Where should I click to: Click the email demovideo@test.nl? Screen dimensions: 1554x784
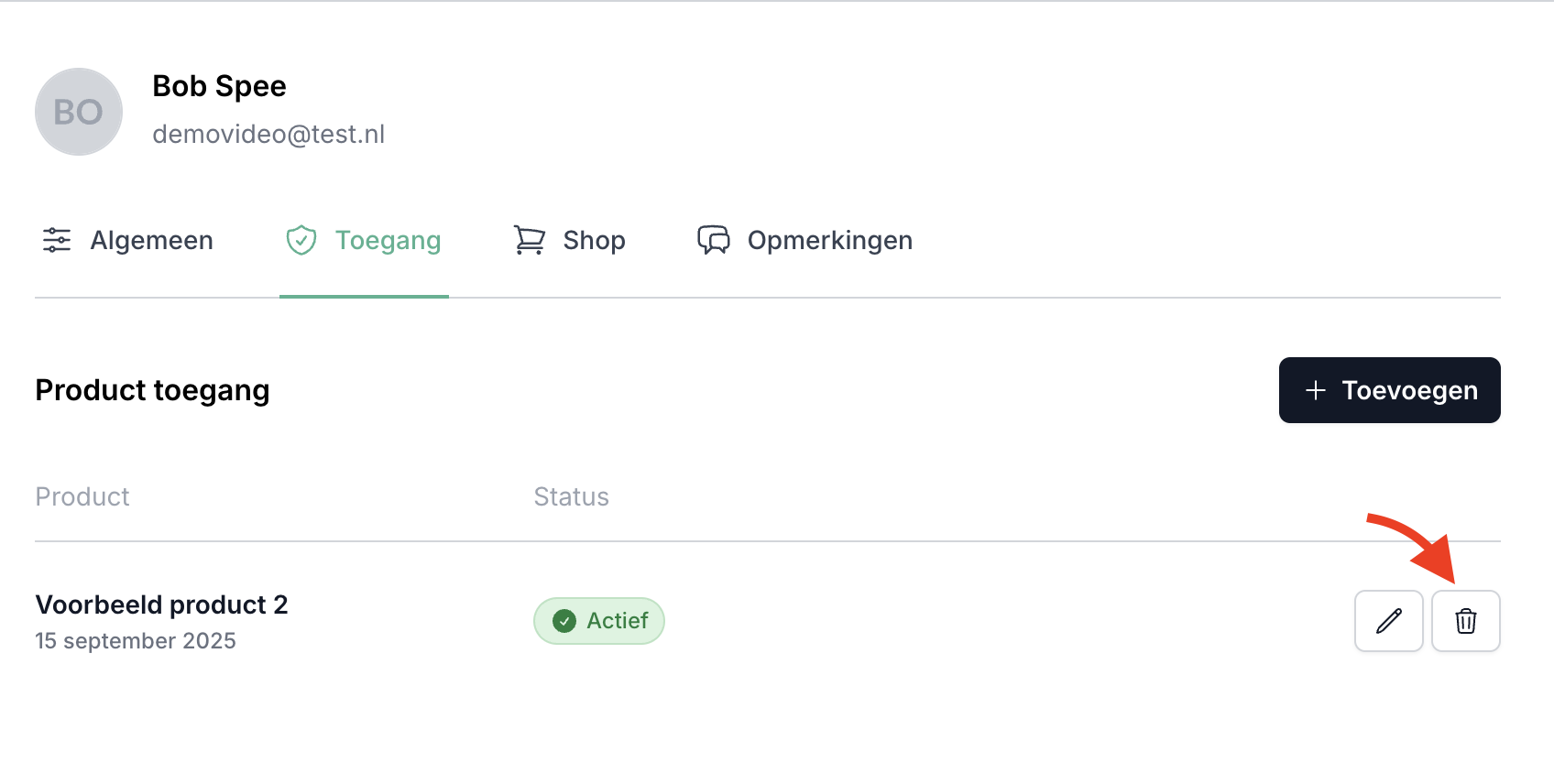(268, 135)
